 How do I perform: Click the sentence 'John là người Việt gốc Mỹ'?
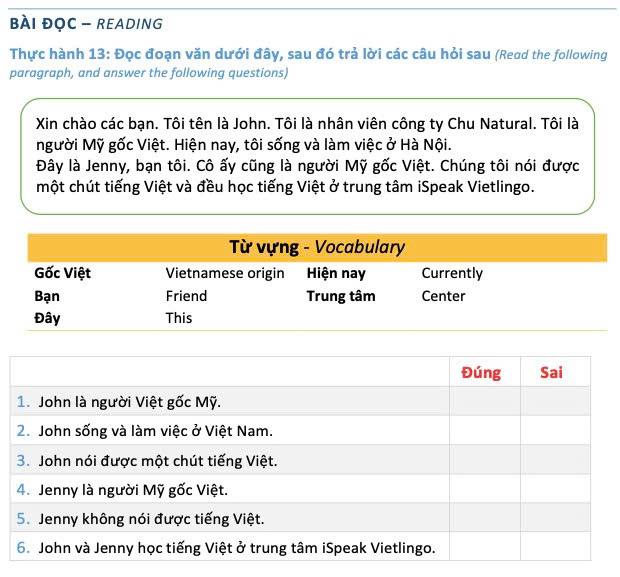pos(129,402)
